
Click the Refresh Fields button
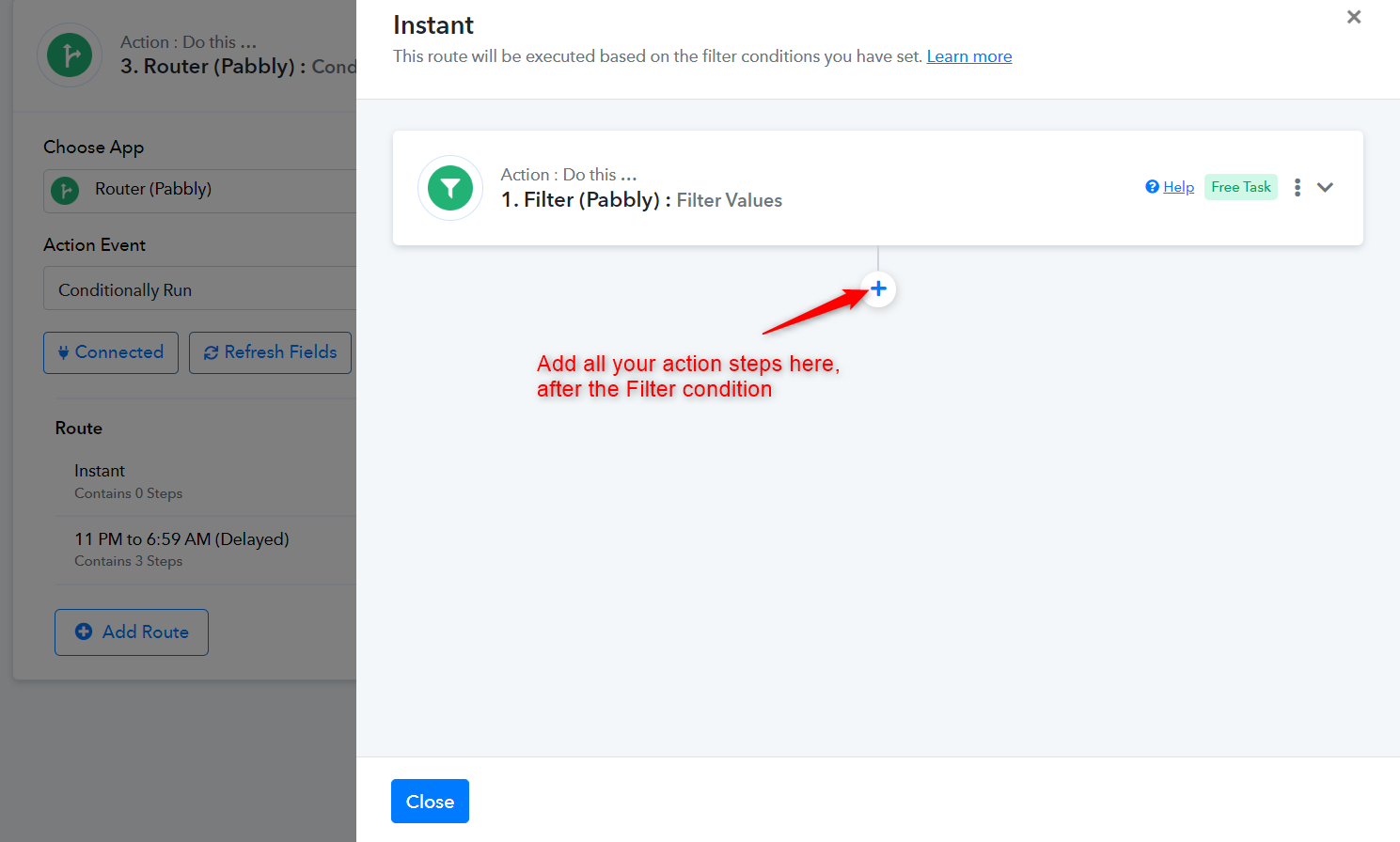pos(270,352)
